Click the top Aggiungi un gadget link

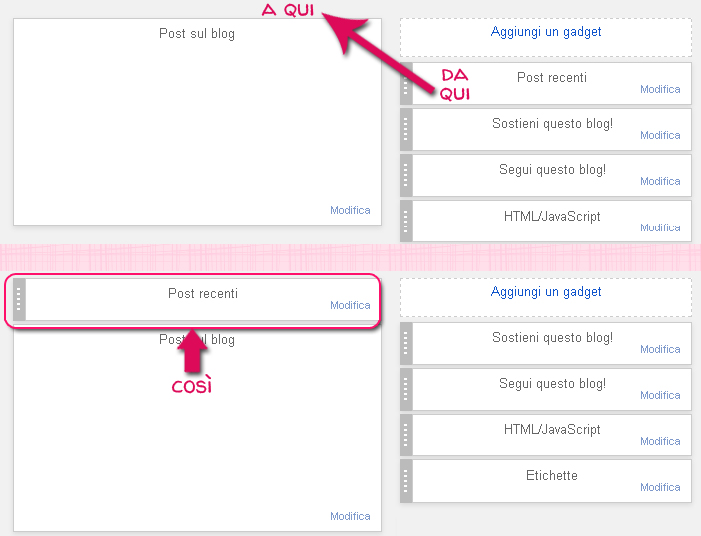pos(545,32)
